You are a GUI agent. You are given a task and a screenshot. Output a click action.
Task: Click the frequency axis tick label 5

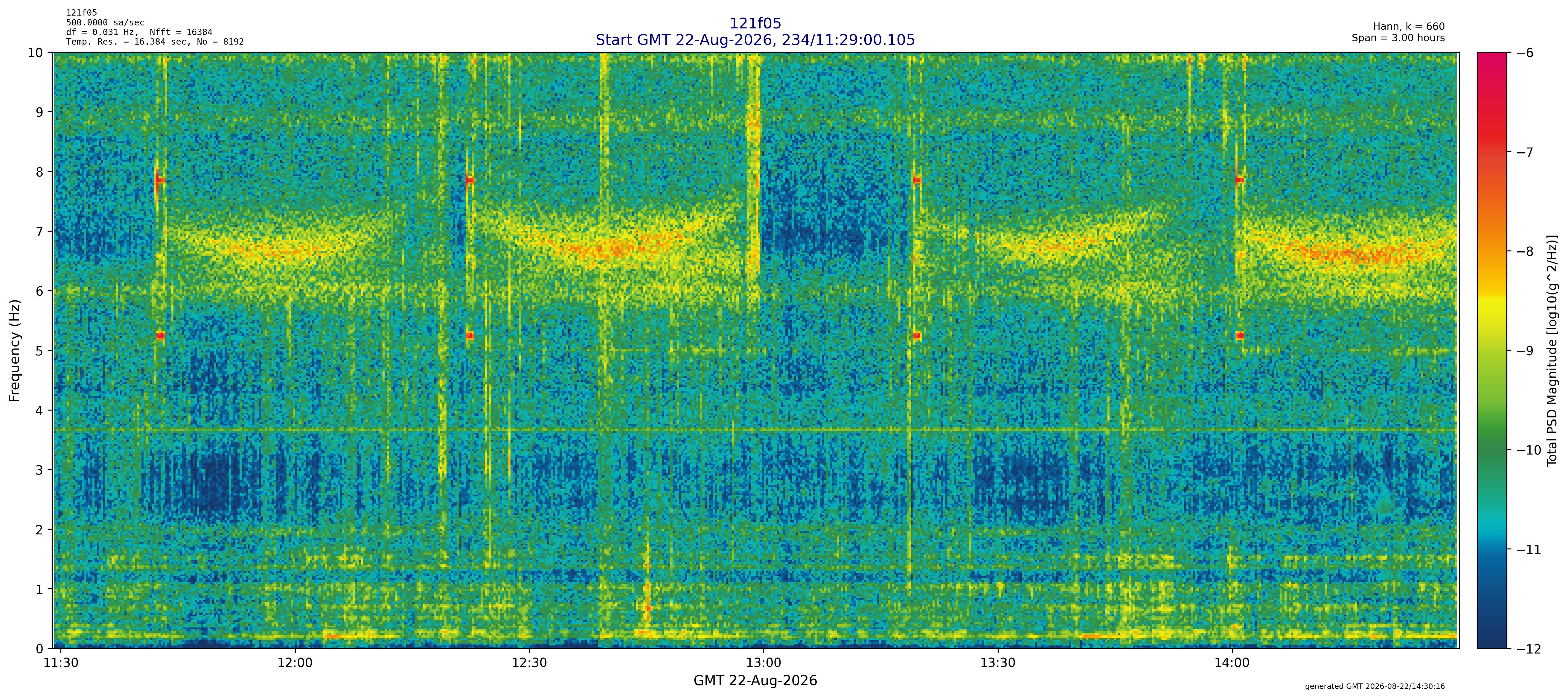39,351
